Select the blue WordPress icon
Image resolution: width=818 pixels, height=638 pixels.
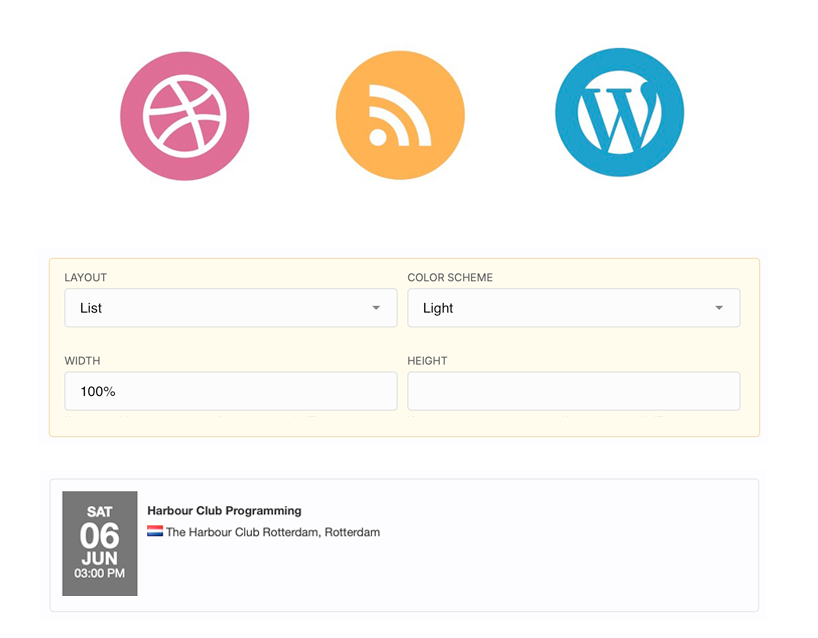point(619,112)
